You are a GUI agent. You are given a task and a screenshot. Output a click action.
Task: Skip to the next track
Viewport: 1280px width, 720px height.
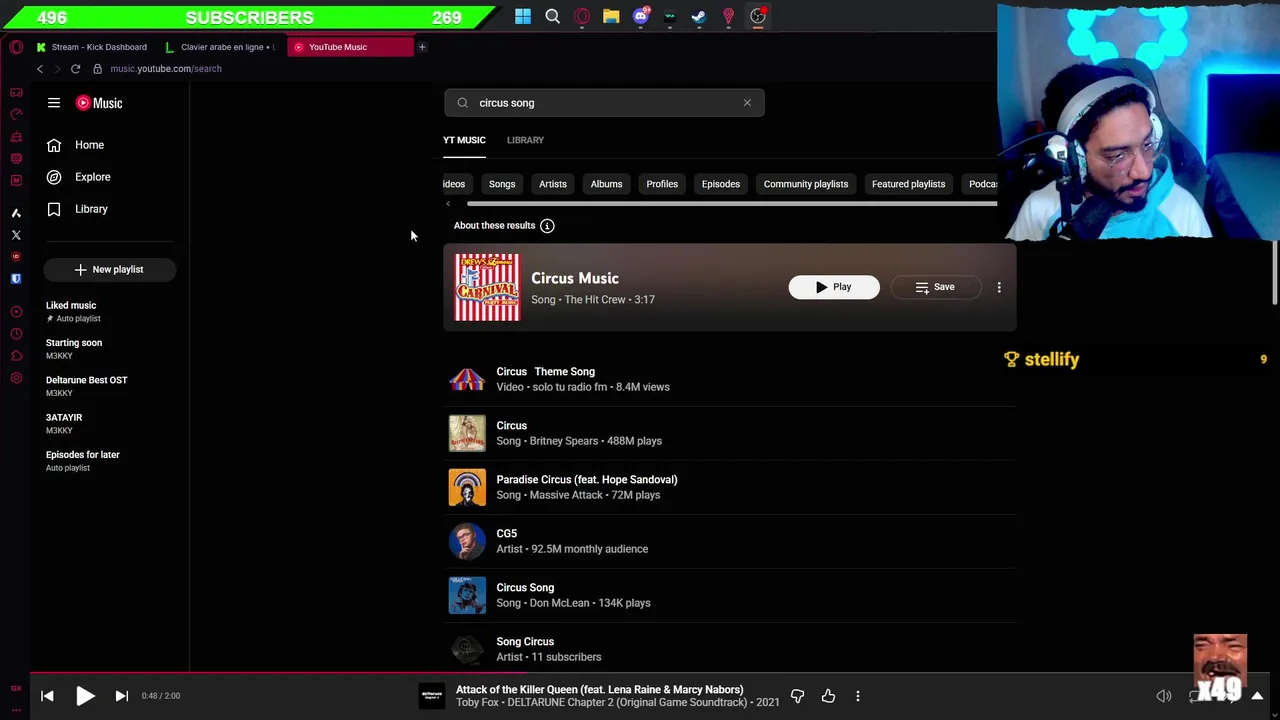point(121,696)
